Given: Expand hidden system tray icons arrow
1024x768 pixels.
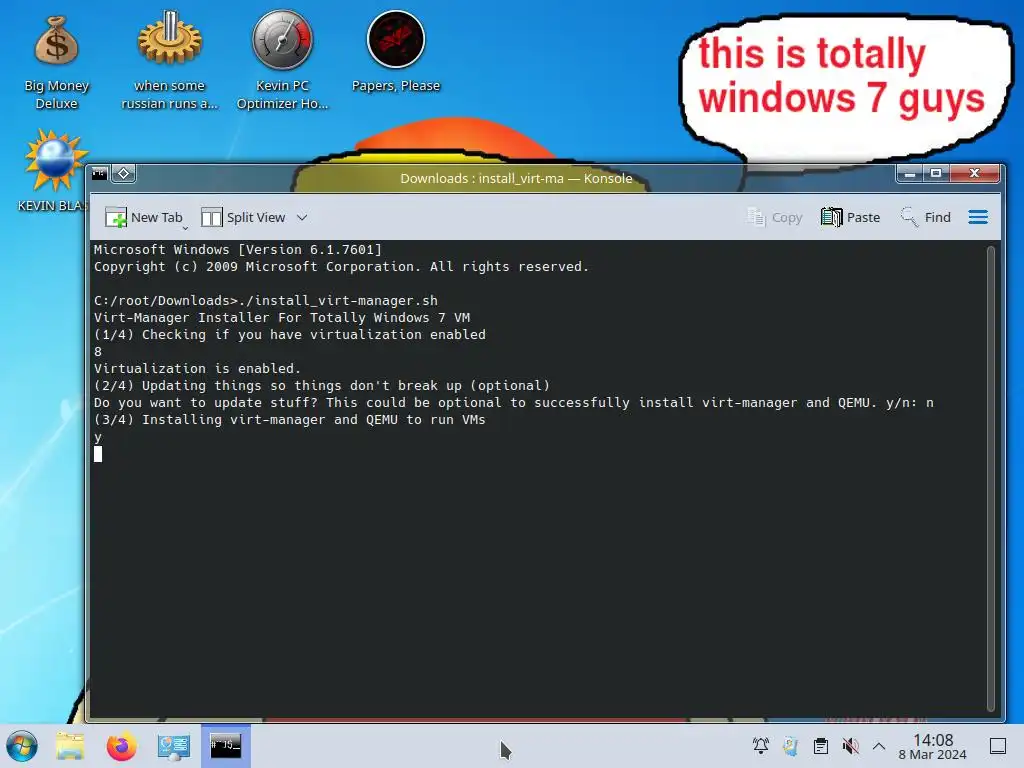Looking at the screenshot, I should (x=879, y=746).
